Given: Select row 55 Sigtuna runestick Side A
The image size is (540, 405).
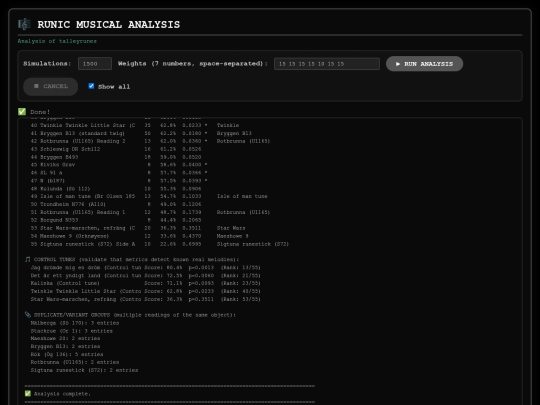Looking at the screenshot, I should point(160,244).
